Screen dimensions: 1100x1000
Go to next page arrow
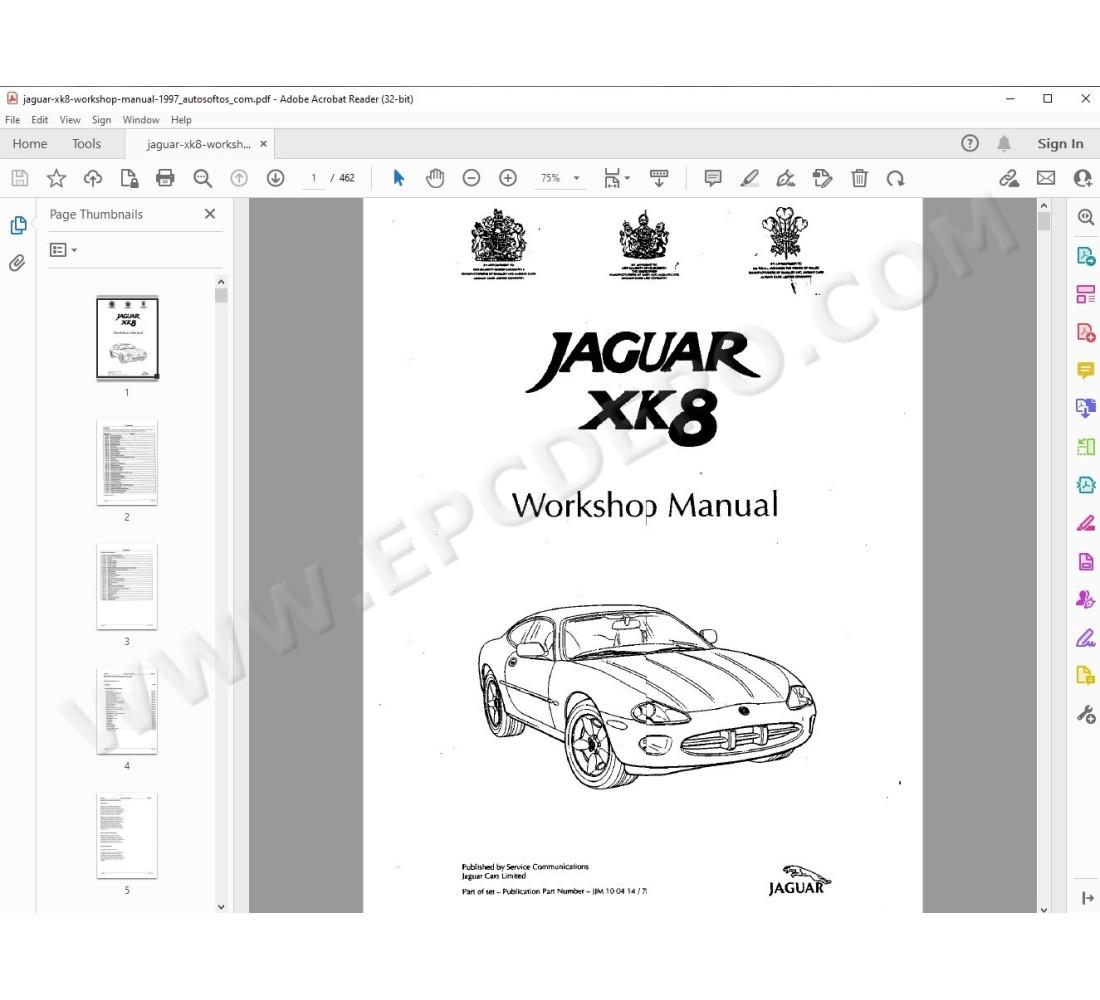pos(276,178)
